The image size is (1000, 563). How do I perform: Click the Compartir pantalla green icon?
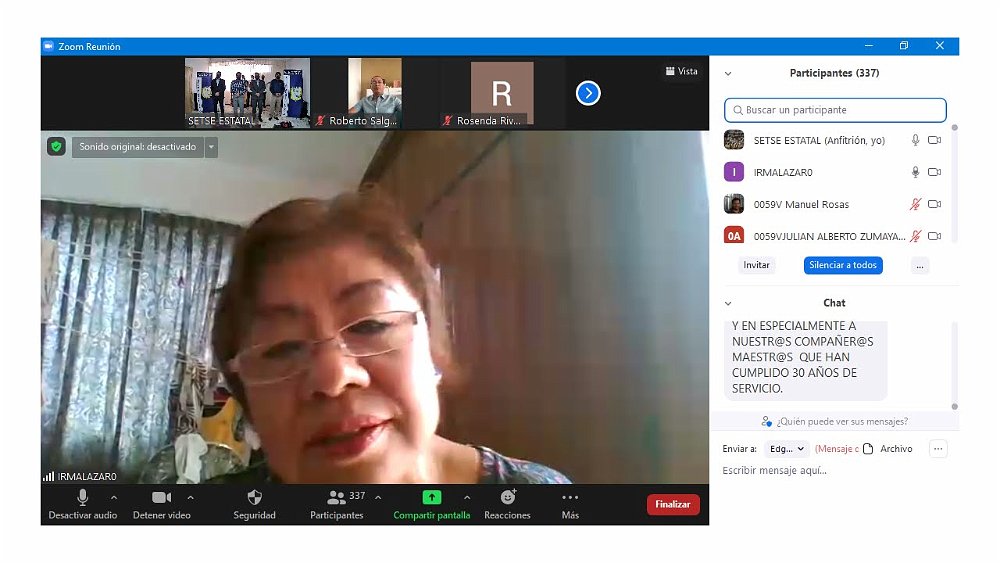[431, 497]
